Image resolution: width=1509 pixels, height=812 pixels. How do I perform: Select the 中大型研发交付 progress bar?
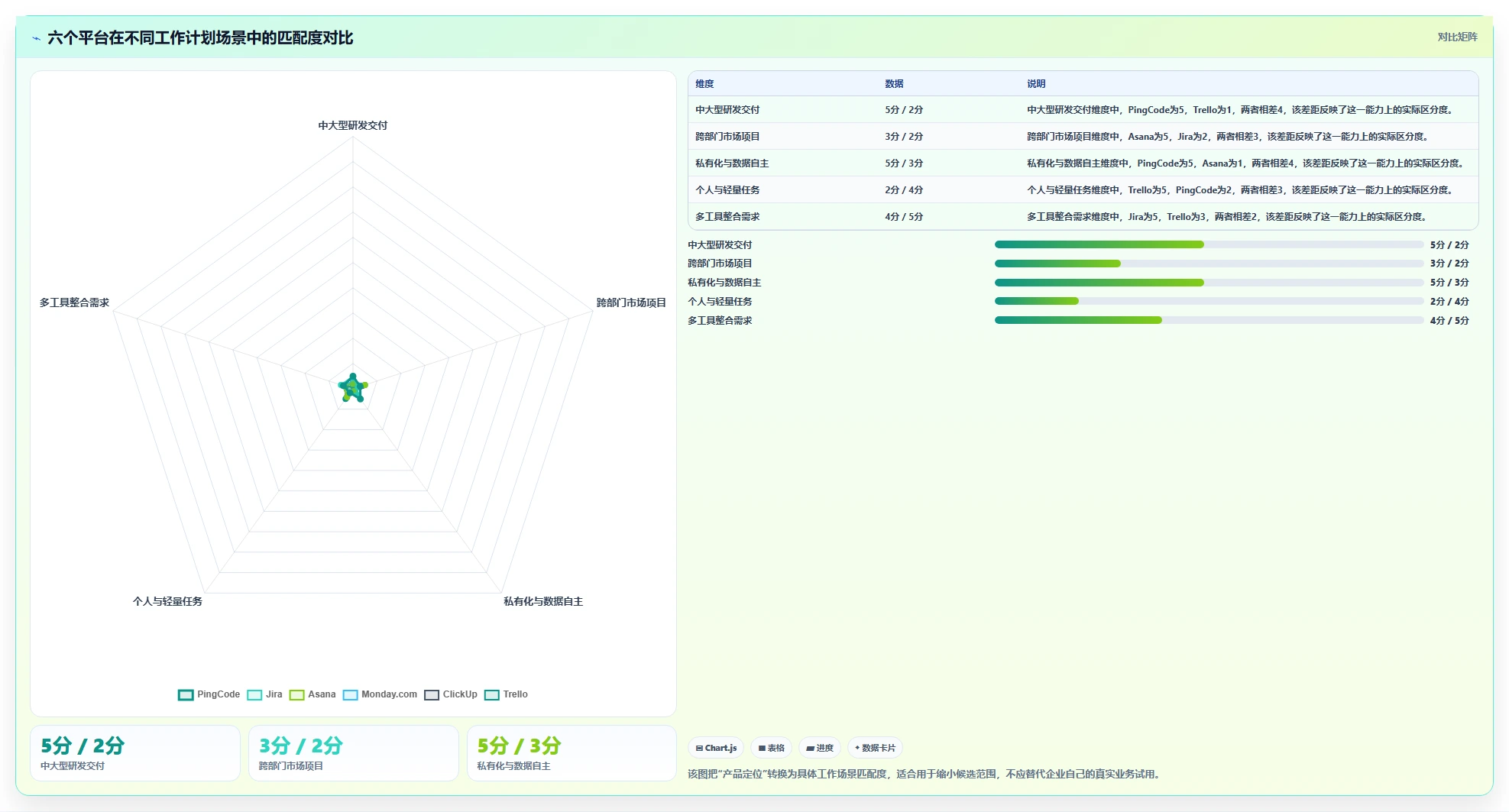click(x=1209, y=244)
